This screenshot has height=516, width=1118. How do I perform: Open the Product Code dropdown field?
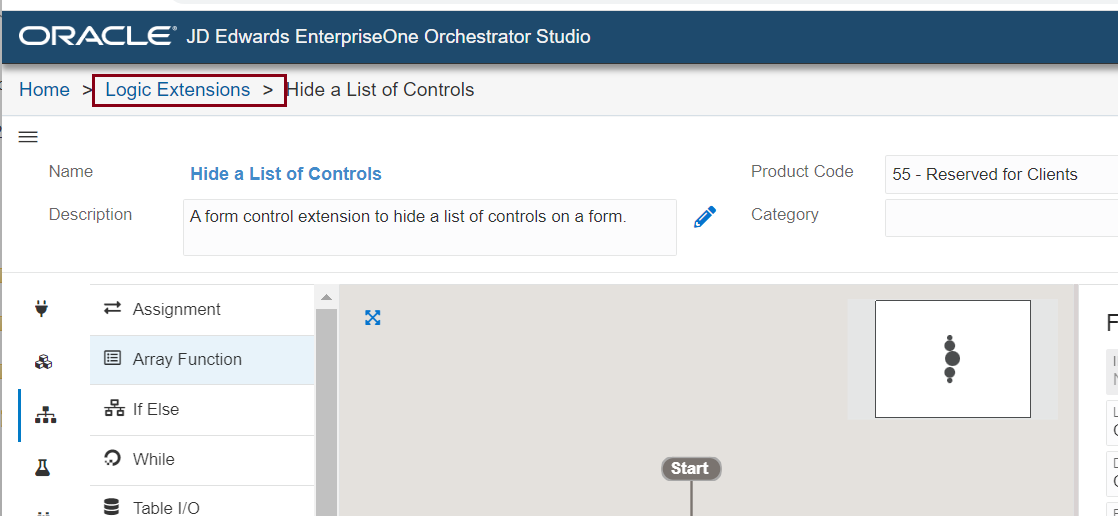pos(1000,174)
